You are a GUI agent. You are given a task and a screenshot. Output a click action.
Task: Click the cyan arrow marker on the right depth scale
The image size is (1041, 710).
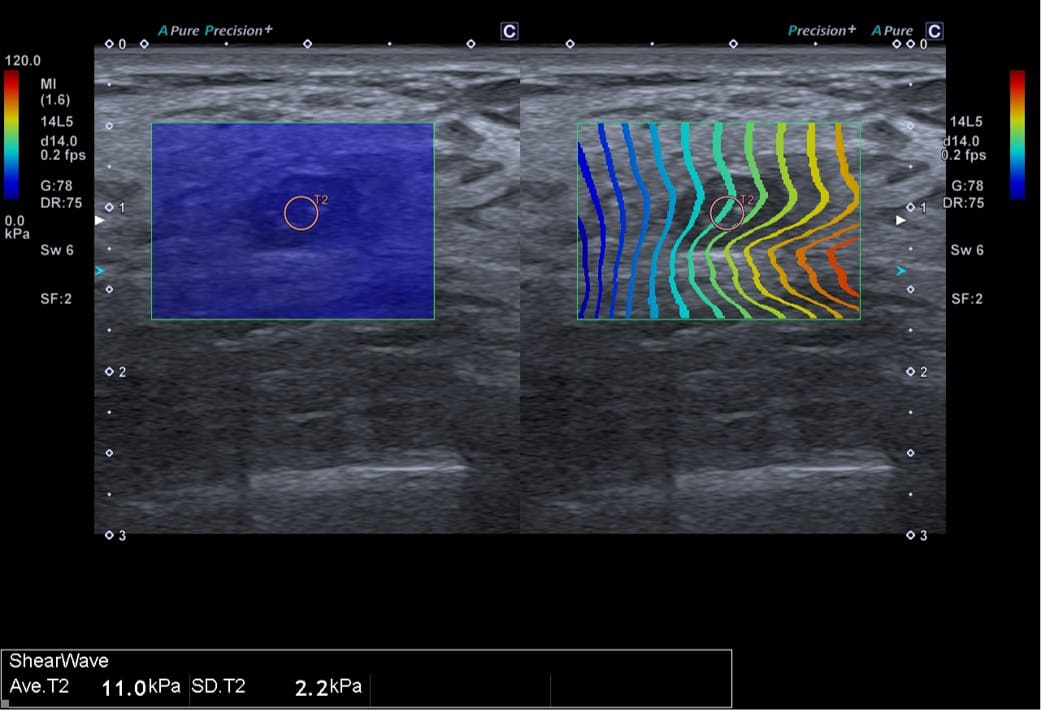coord(901,271)
